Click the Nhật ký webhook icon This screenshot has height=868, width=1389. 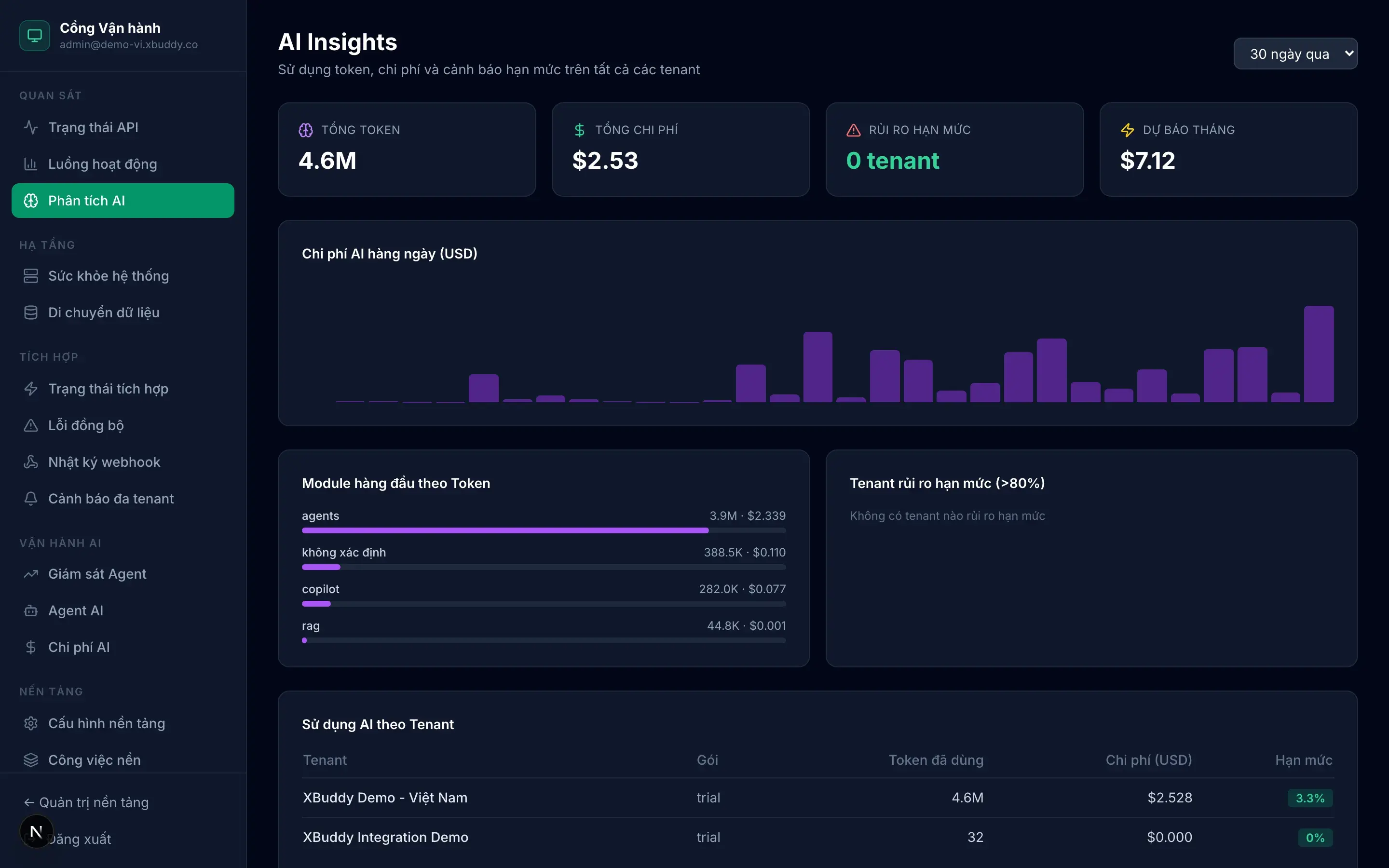click(31, 462)
